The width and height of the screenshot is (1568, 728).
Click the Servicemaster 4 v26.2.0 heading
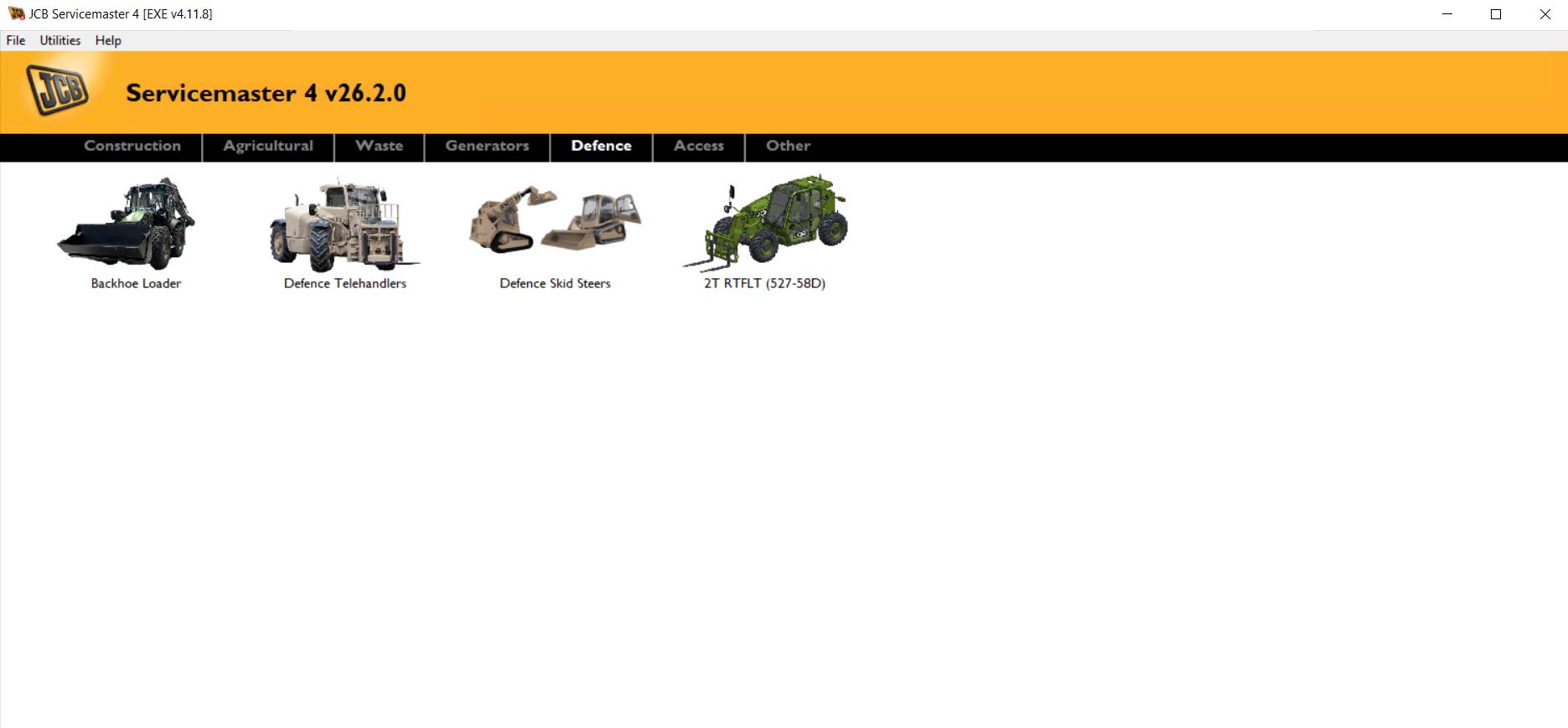click(266, 93)
